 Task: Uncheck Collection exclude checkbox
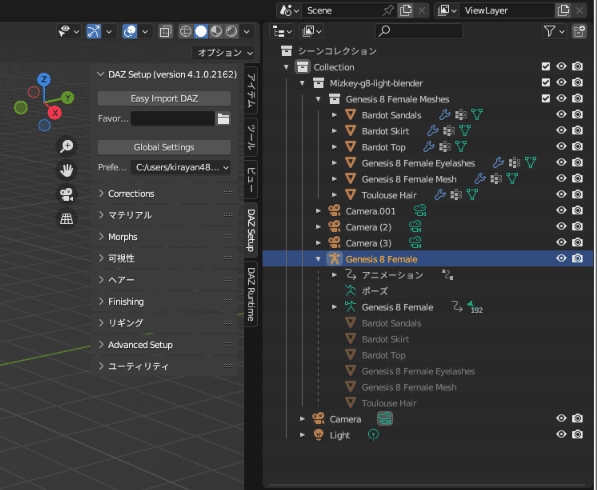pyautogui.click(x=546, y=67)
